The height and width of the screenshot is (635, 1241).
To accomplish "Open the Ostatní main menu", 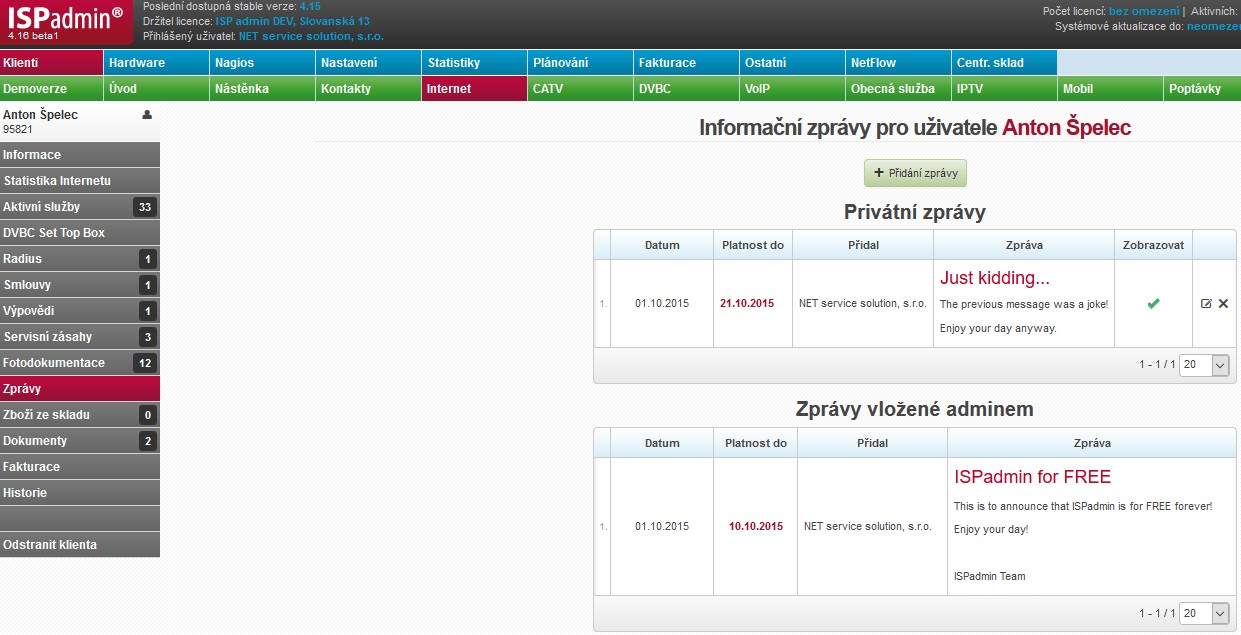I will click(x=793, y=62).
